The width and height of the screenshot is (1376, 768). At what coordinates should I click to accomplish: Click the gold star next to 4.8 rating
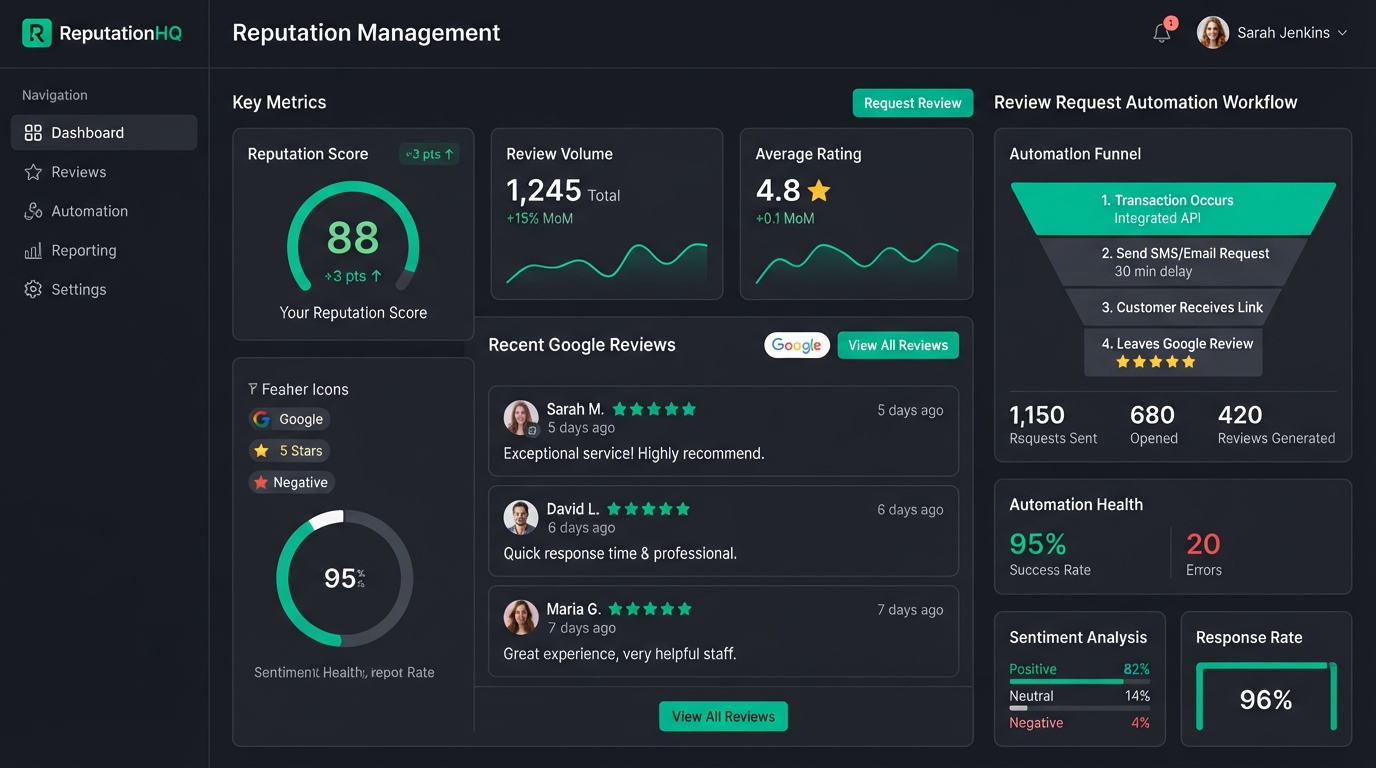(819, 190)
